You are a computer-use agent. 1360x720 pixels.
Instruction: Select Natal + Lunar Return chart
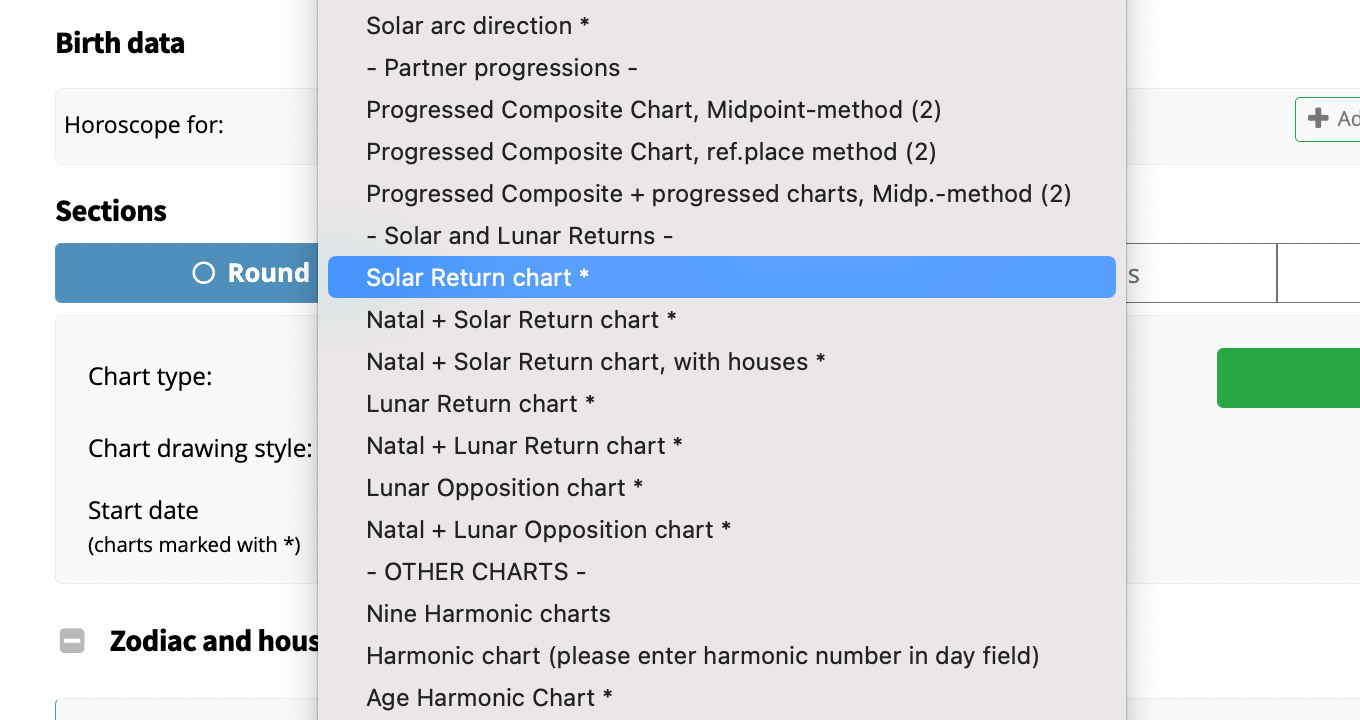coord(523,445)
